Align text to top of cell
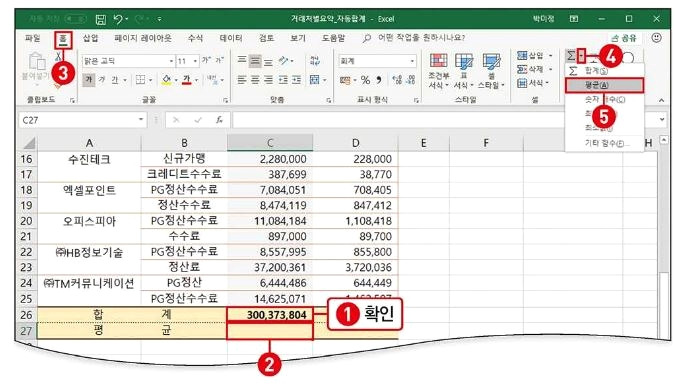 pyautogui.click(x=242, y=60)
